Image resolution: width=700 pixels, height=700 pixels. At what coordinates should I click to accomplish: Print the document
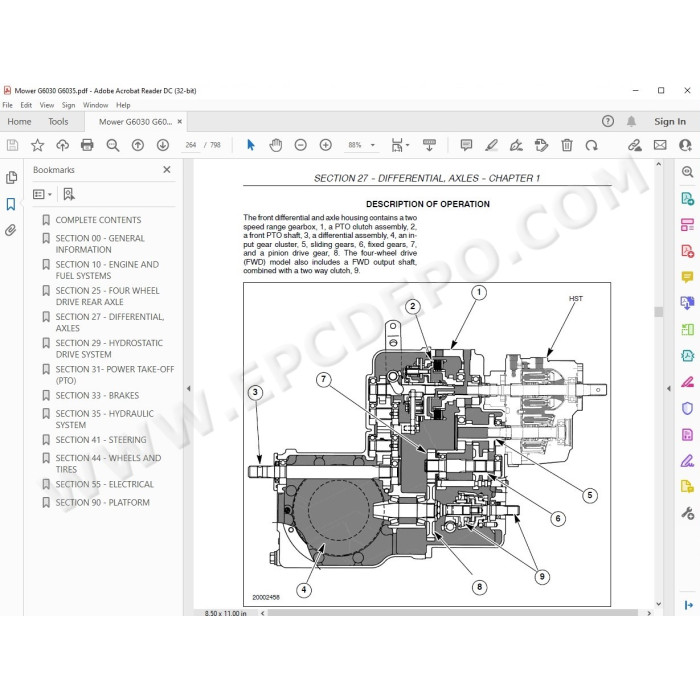click(x=87, y=145)
